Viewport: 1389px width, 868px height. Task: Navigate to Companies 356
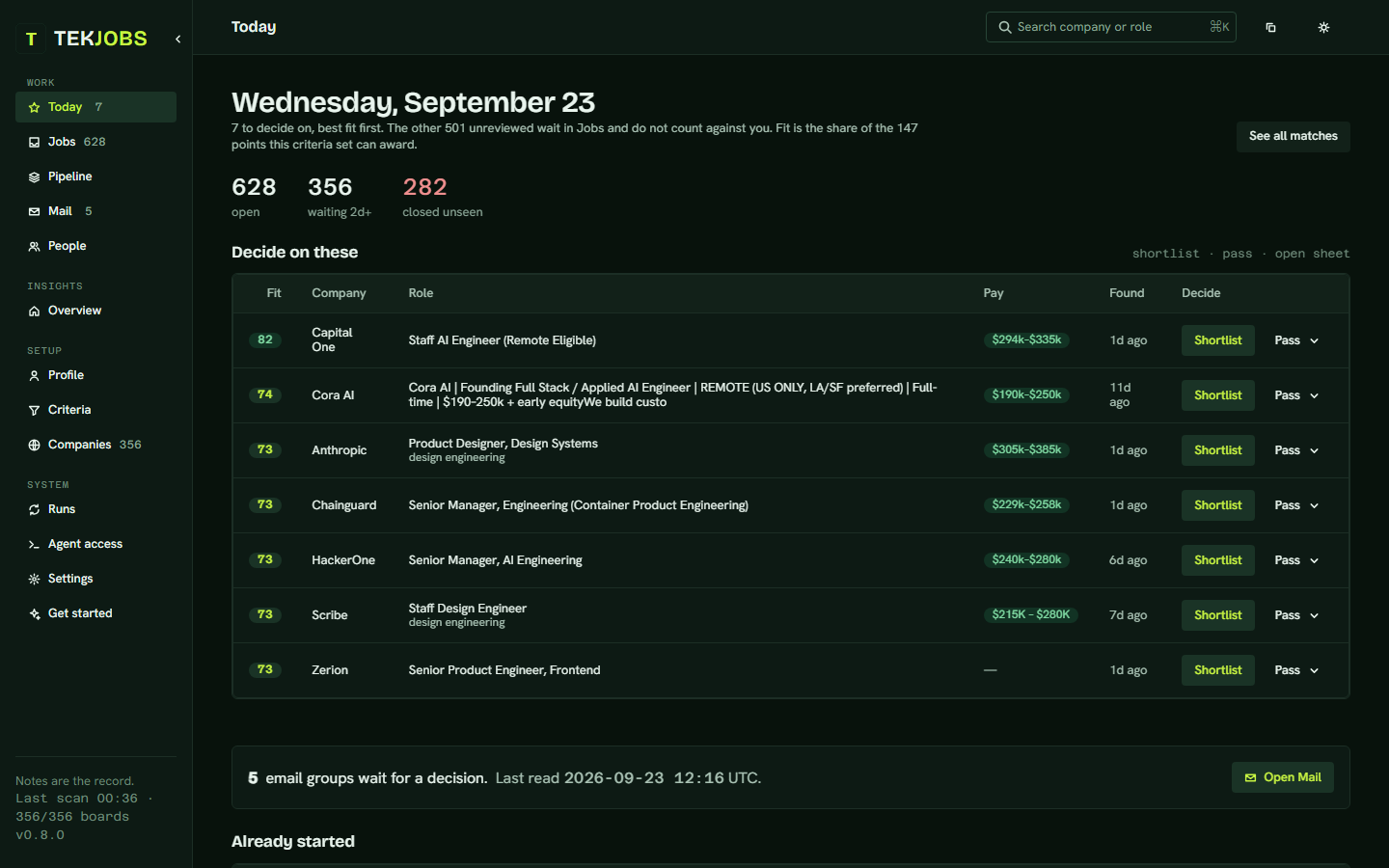click(95, 445)
